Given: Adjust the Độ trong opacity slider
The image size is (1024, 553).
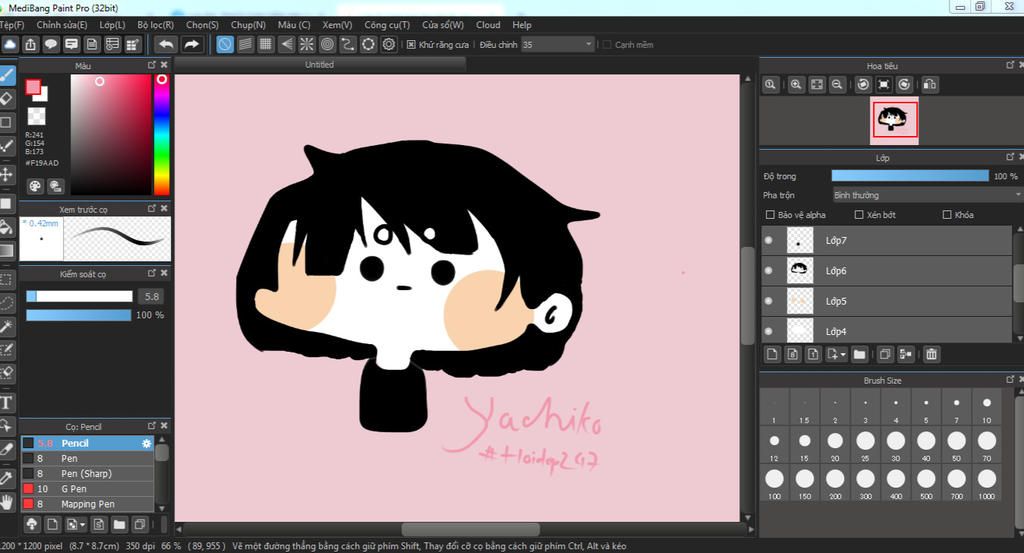Looking at the screenshot, I should (x=910, y=176).
